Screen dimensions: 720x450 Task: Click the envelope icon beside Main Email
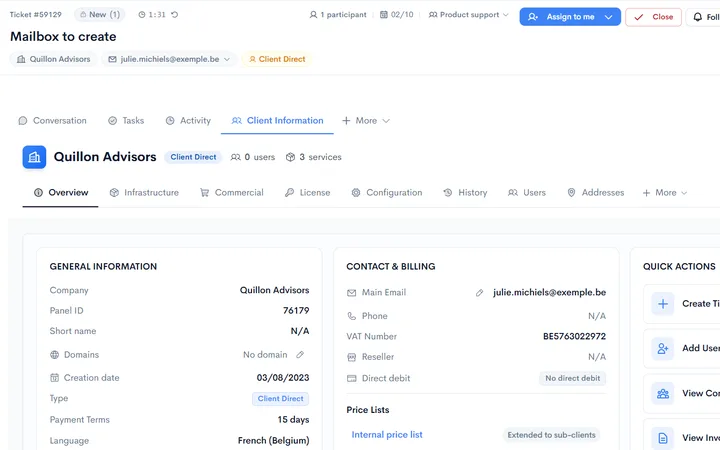(351, 292)
